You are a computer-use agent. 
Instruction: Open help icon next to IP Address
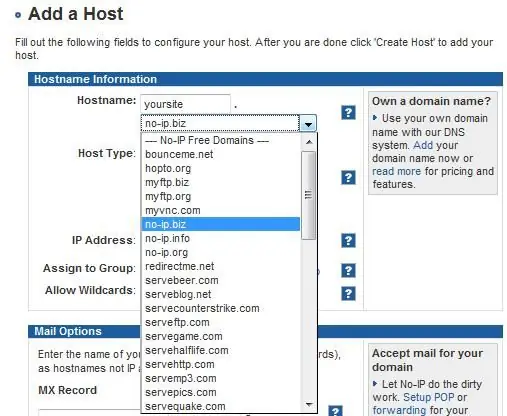348,240
